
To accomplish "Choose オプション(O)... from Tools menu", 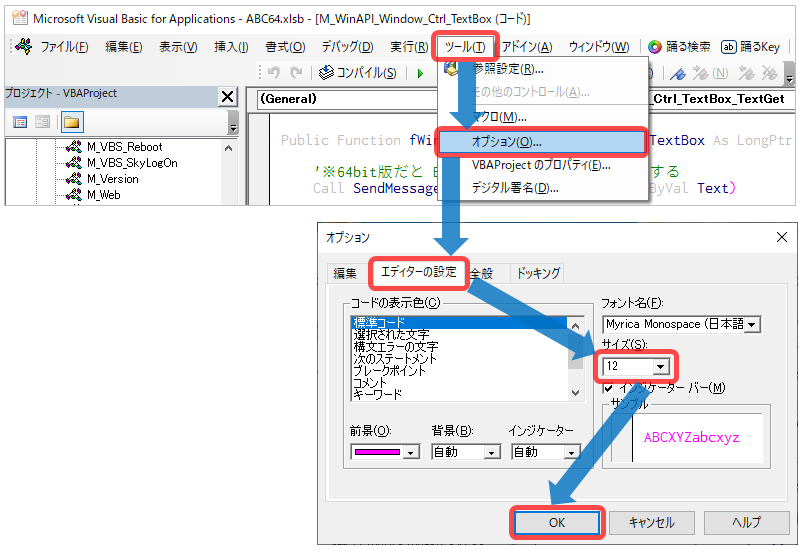I will point(542,142).
